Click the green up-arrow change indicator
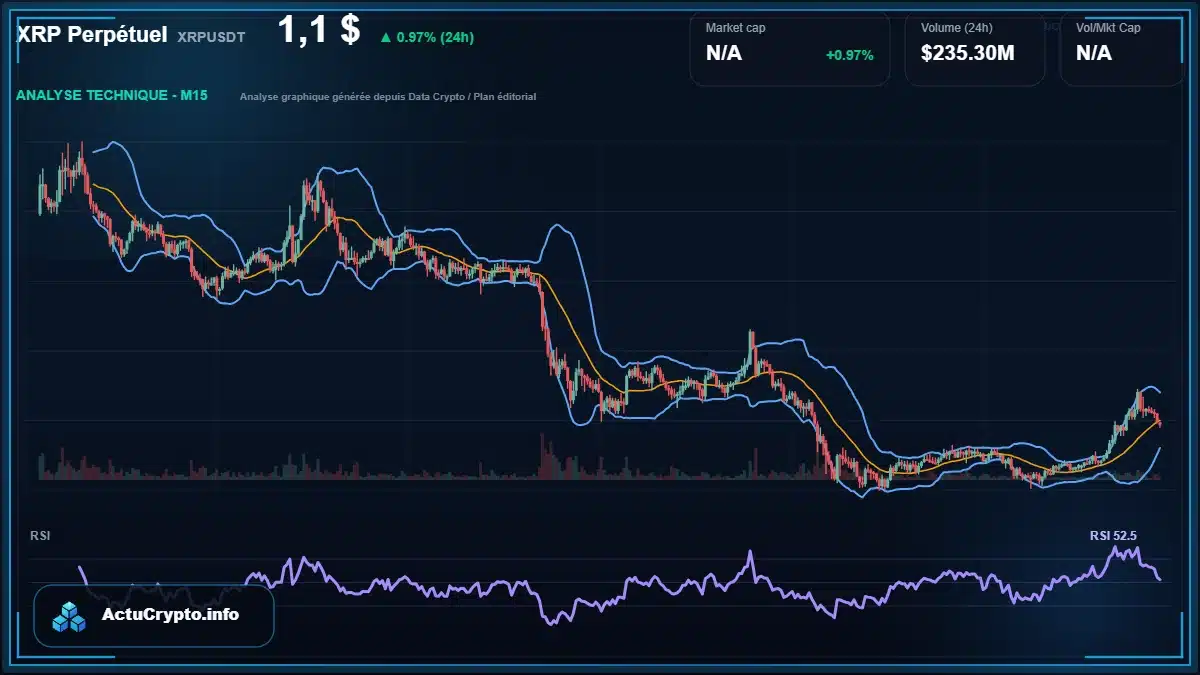 click(x=385, y=37)
